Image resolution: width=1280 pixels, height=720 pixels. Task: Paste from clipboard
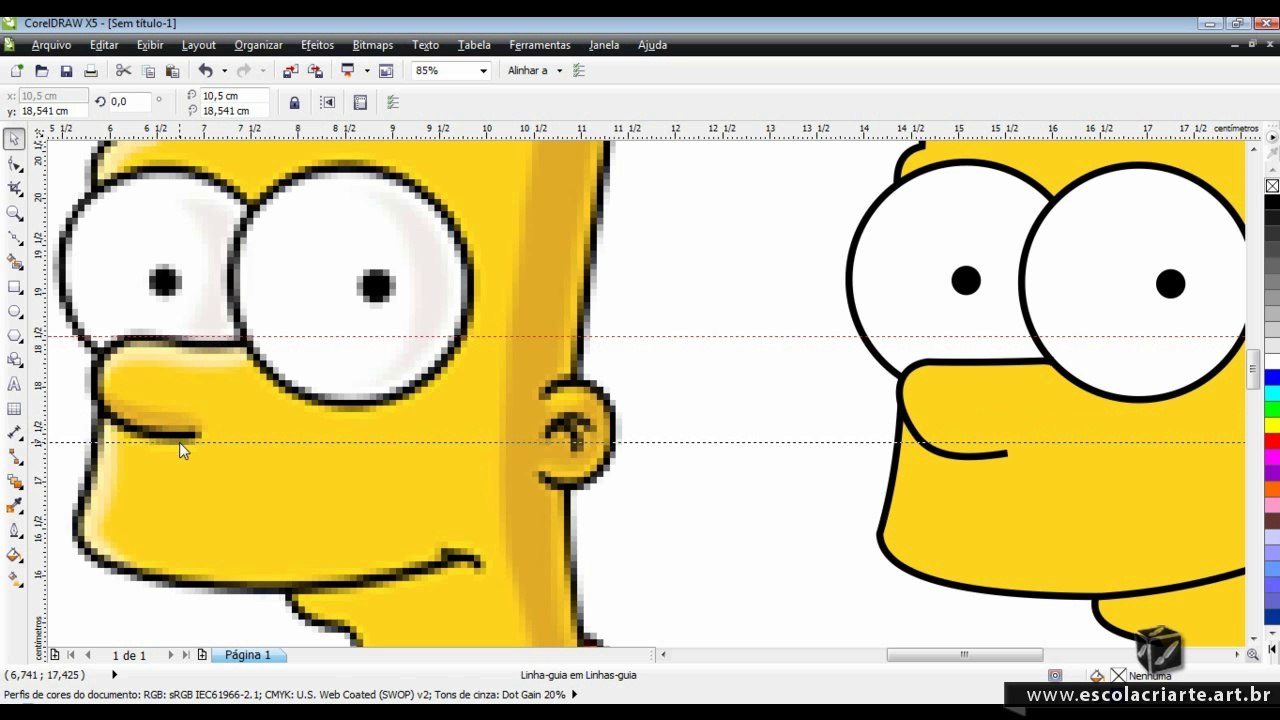click(x=172, y=71)
